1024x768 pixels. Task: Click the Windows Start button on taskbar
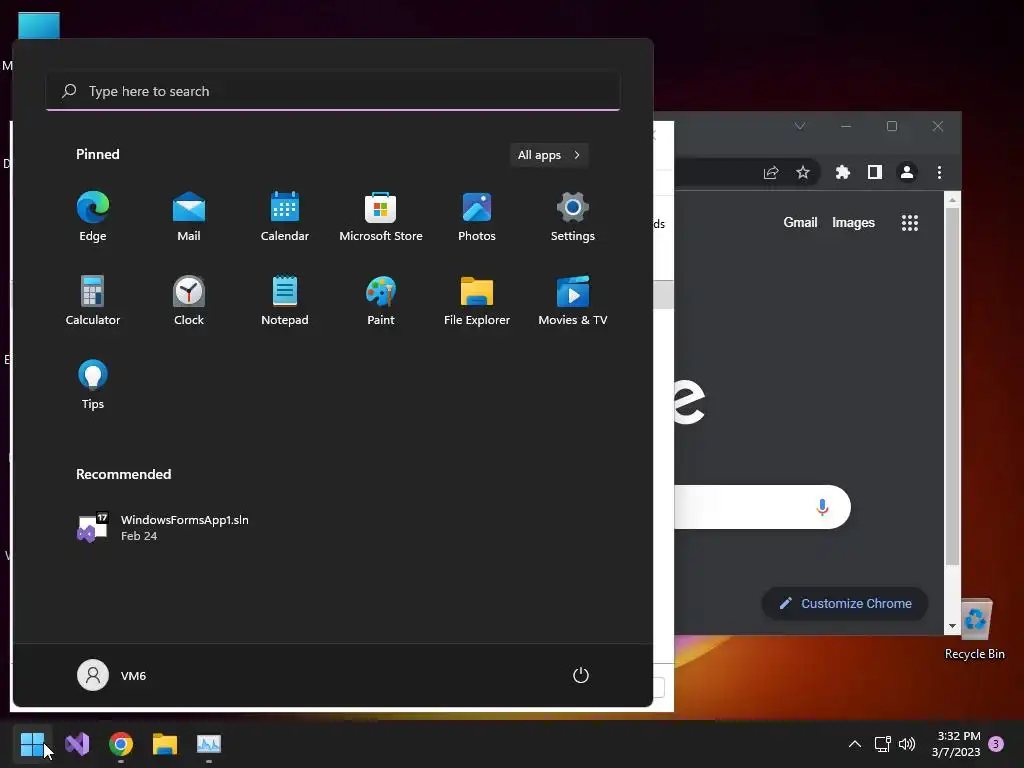[x=32, y=744]
